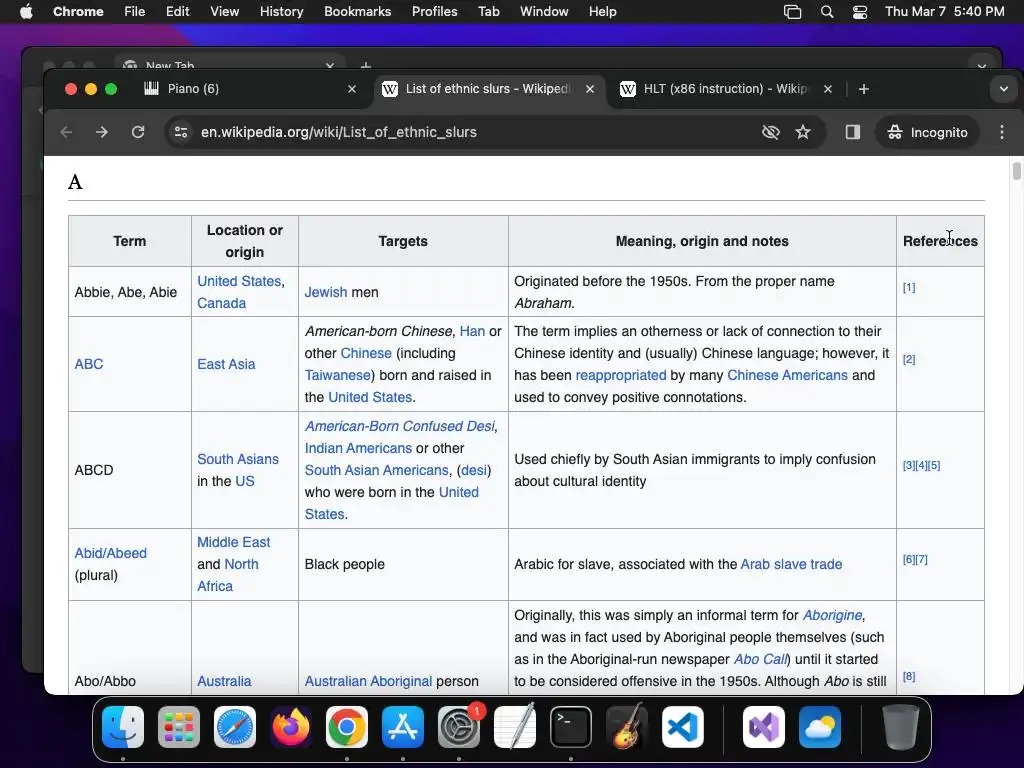Open the cloud weather app in Dock
The width and height of the screenshot is (1024, 768).
click(820, 727)
